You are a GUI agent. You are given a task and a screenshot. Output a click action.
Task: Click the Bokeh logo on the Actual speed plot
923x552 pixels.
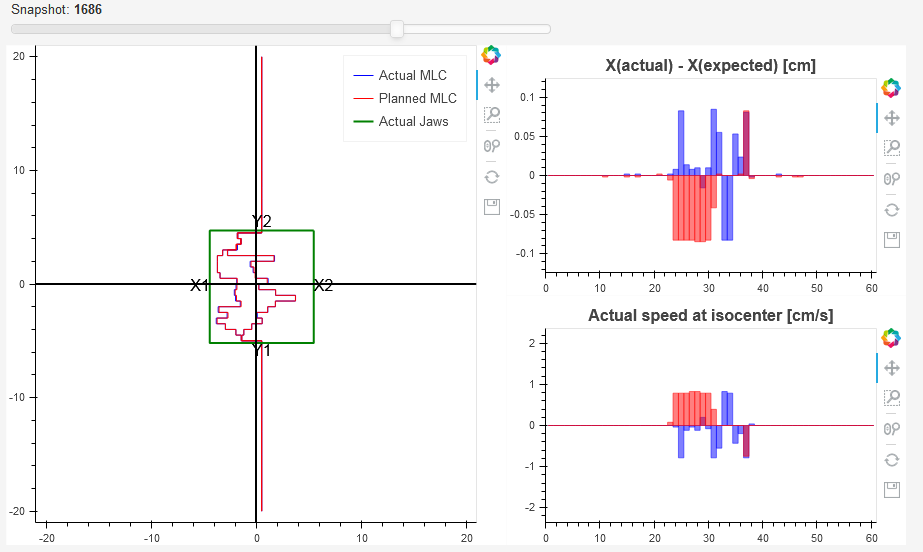point(891,338)
